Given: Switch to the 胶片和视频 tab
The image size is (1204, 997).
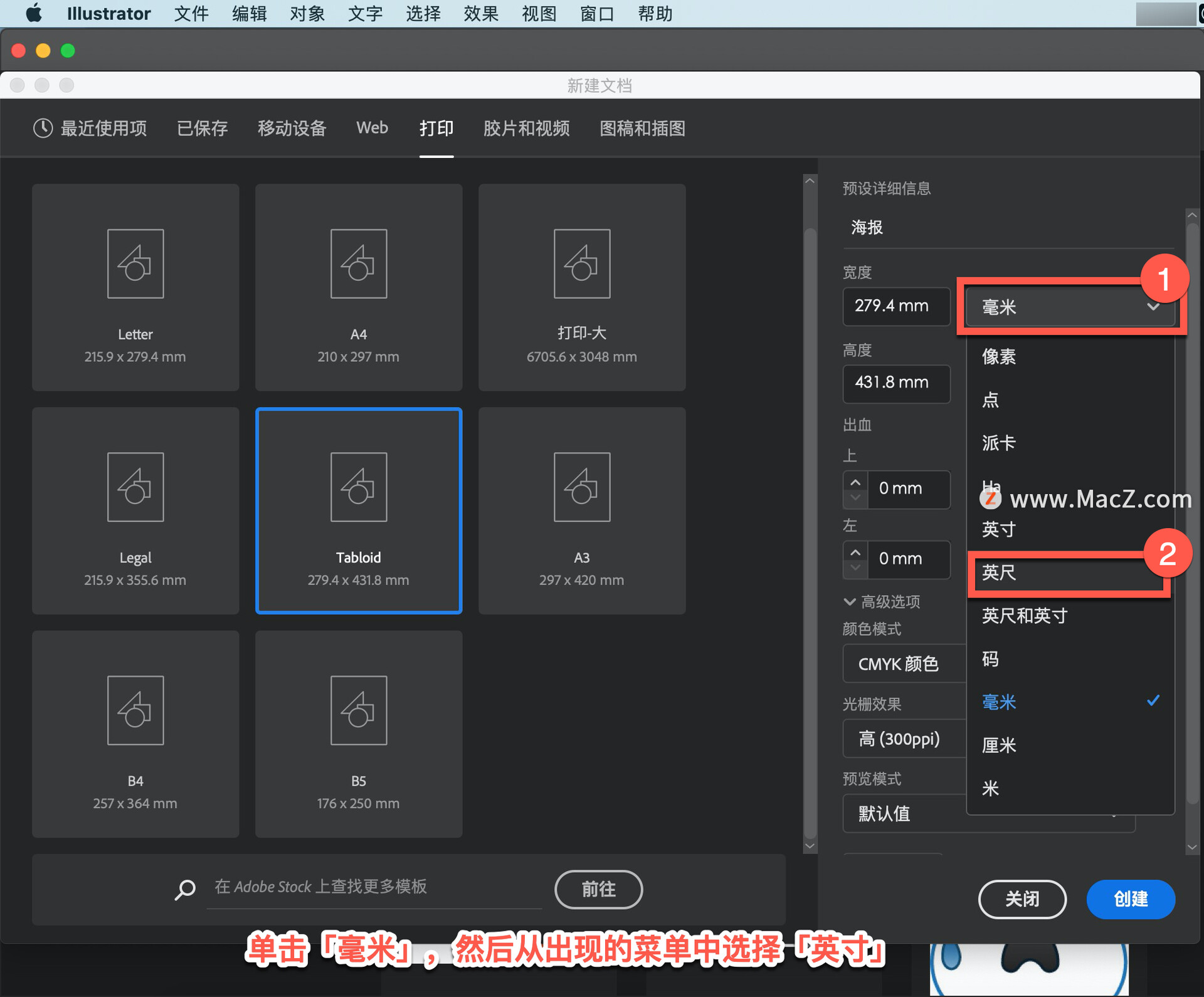Looking at the screenshot, I should point(526,129).
